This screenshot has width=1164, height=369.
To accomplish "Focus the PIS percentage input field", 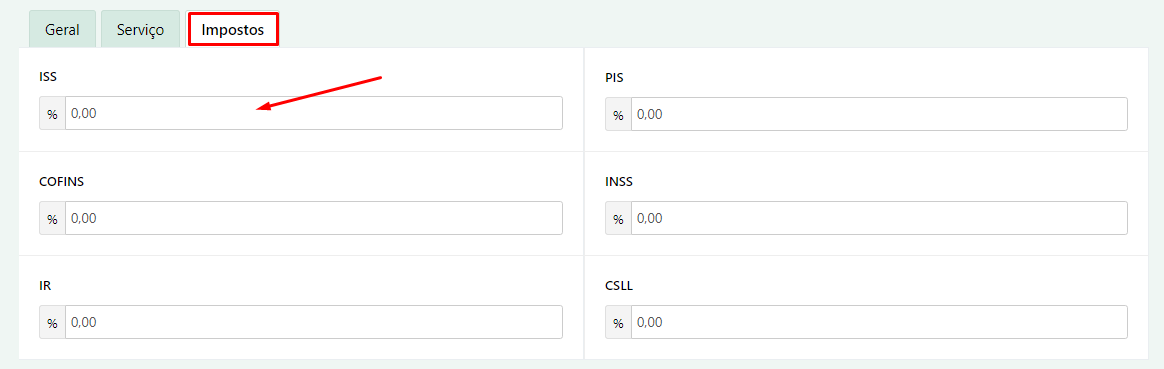I will pyautogui.click(x=879, y=114).
